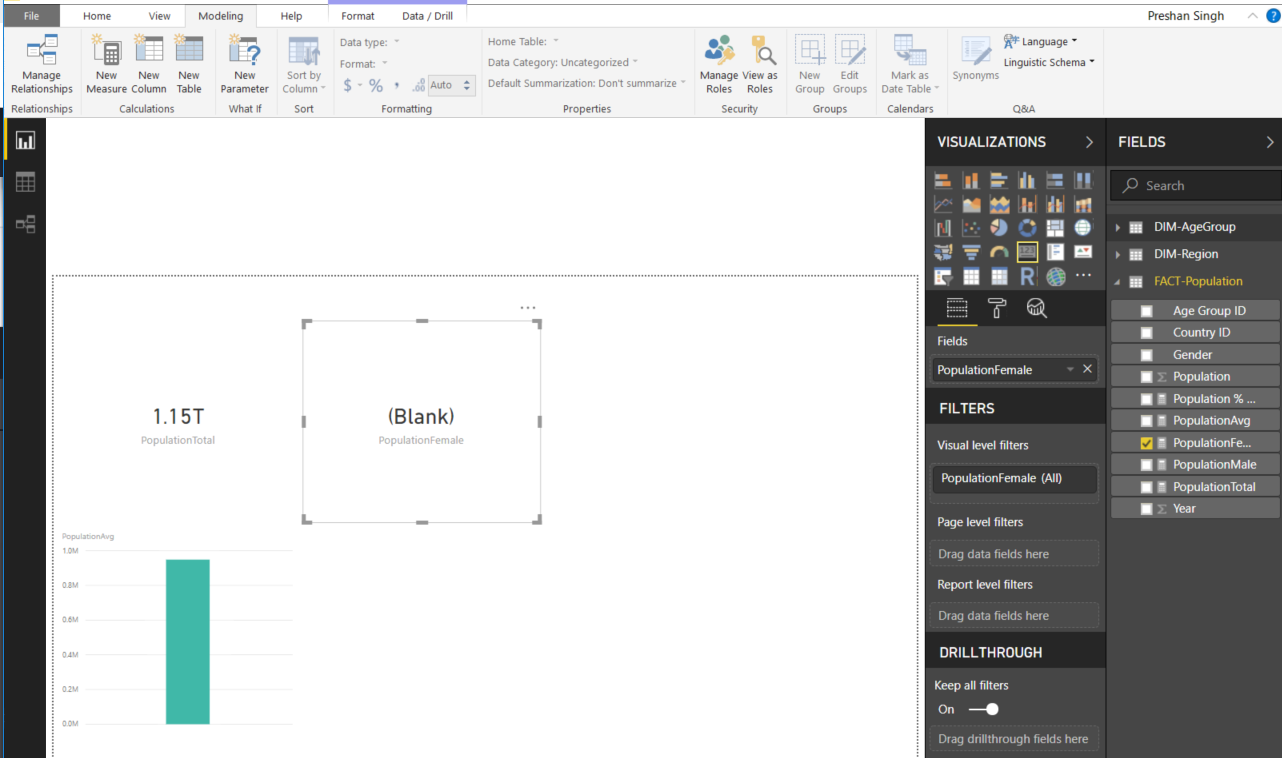Open the Analytics pane magnifier icon

pyautogui.click(x=1037, y=308)
